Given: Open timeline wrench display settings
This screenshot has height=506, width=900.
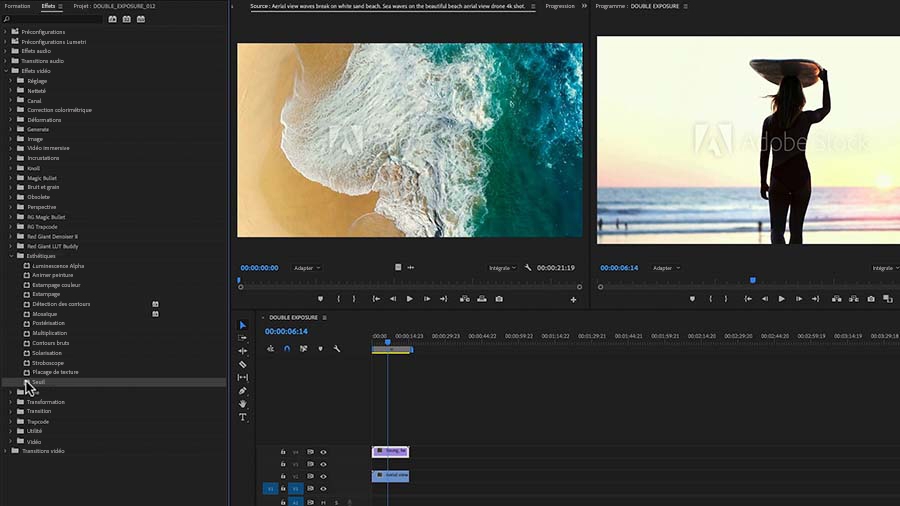Looking at the screenshot, I should coord(337,349).
